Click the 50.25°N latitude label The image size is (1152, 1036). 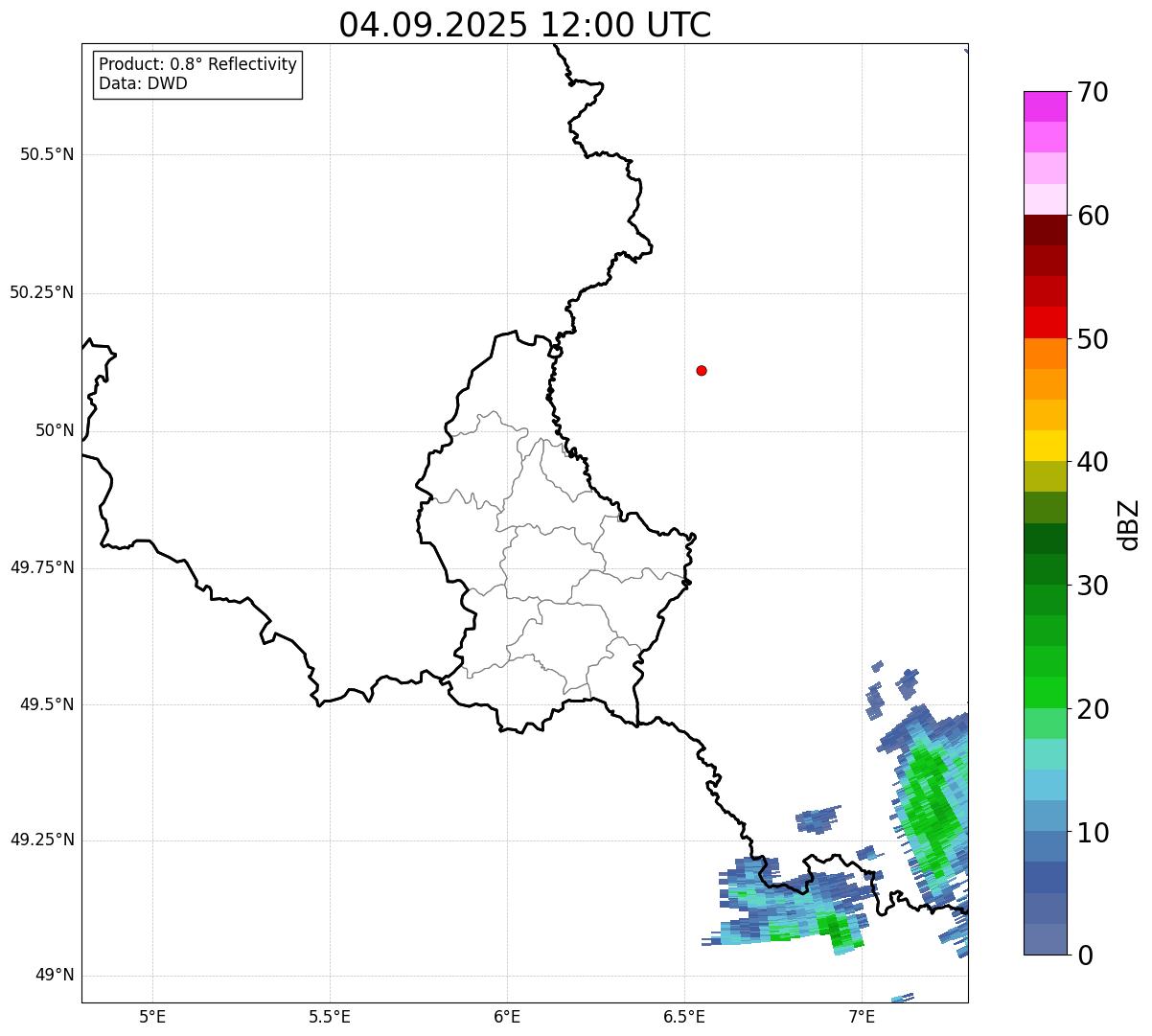[x=42, y=292]
